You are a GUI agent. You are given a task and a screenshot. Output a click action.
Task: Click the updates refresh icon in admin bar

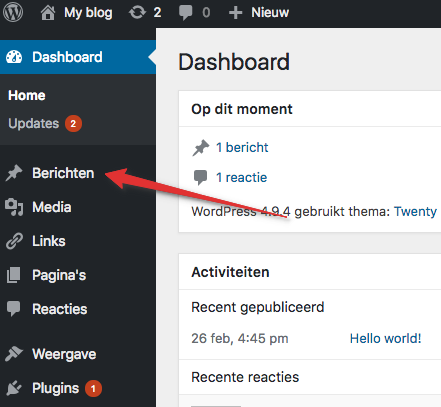(x=137, y=13)
